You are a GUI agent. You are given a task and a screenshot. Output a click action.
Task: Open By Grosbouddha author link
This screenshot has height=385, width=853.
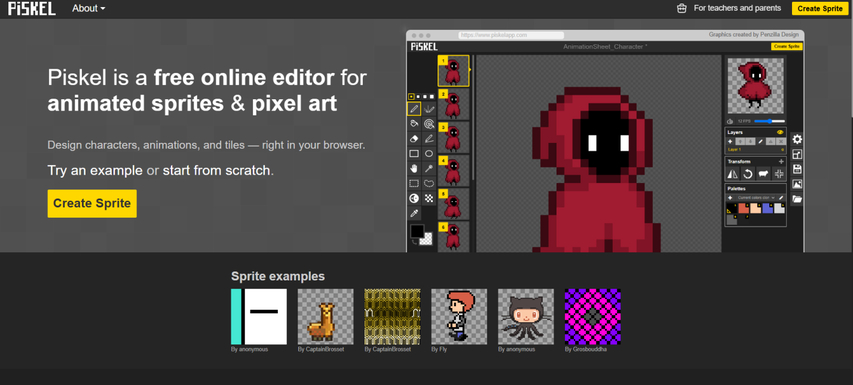click(x=586, y=349)
